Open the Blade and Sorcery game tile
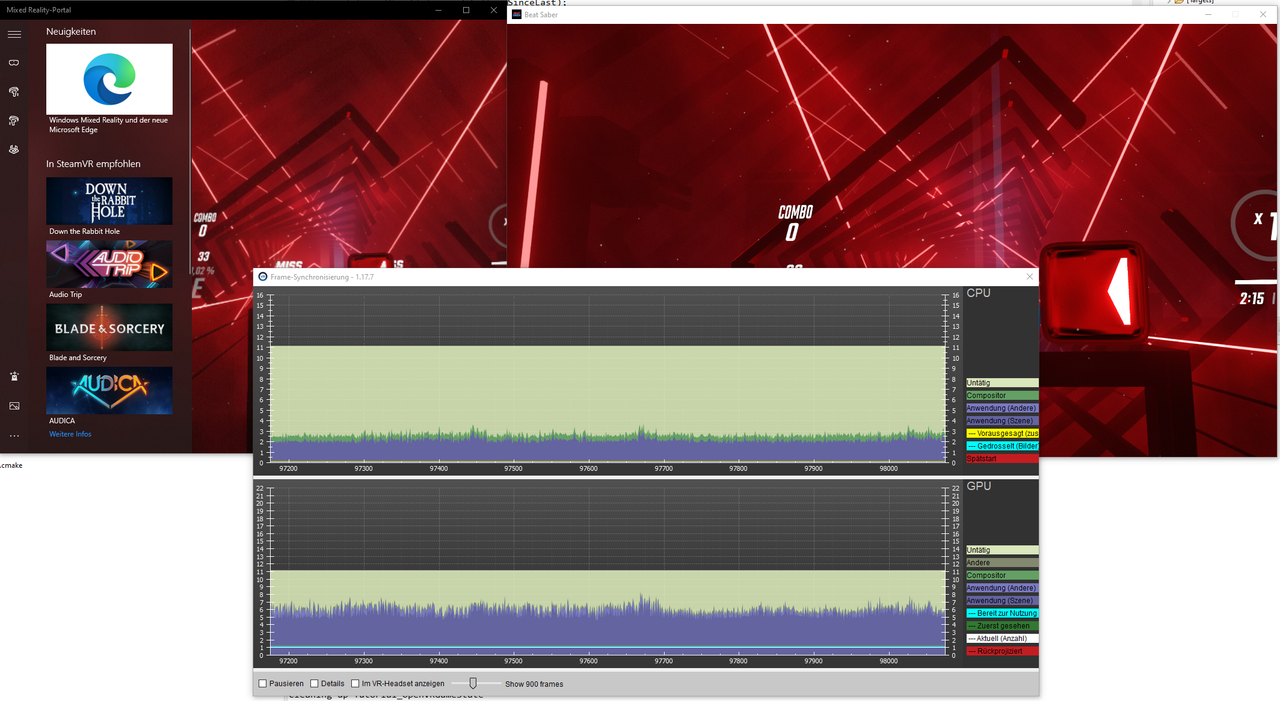Image resolution: width=1280 pixels, height=701 pixels. click(x=109, y=327)
